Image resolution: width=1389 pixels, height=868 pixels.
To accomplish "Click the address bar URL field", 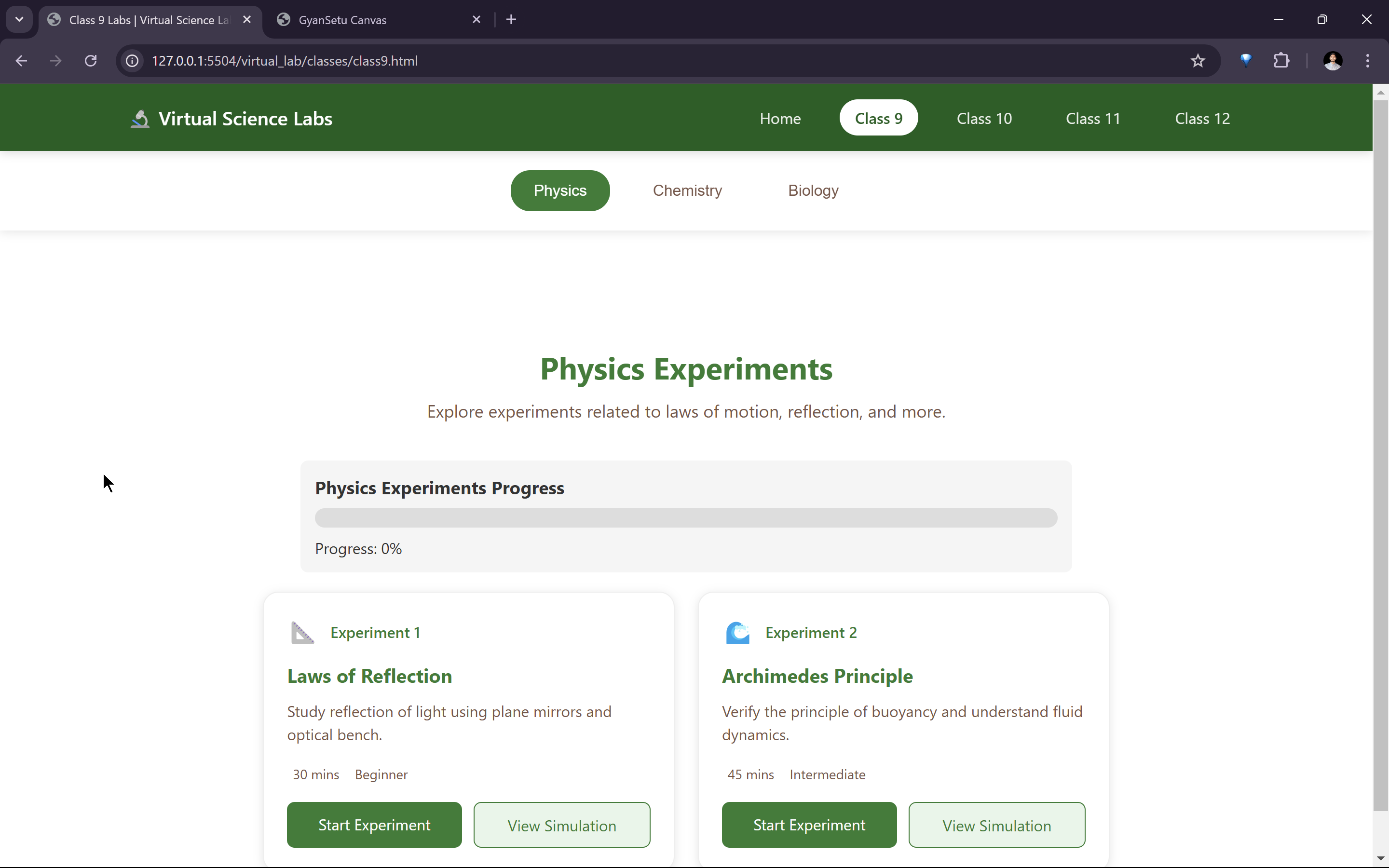I will (x=631, y=61).
